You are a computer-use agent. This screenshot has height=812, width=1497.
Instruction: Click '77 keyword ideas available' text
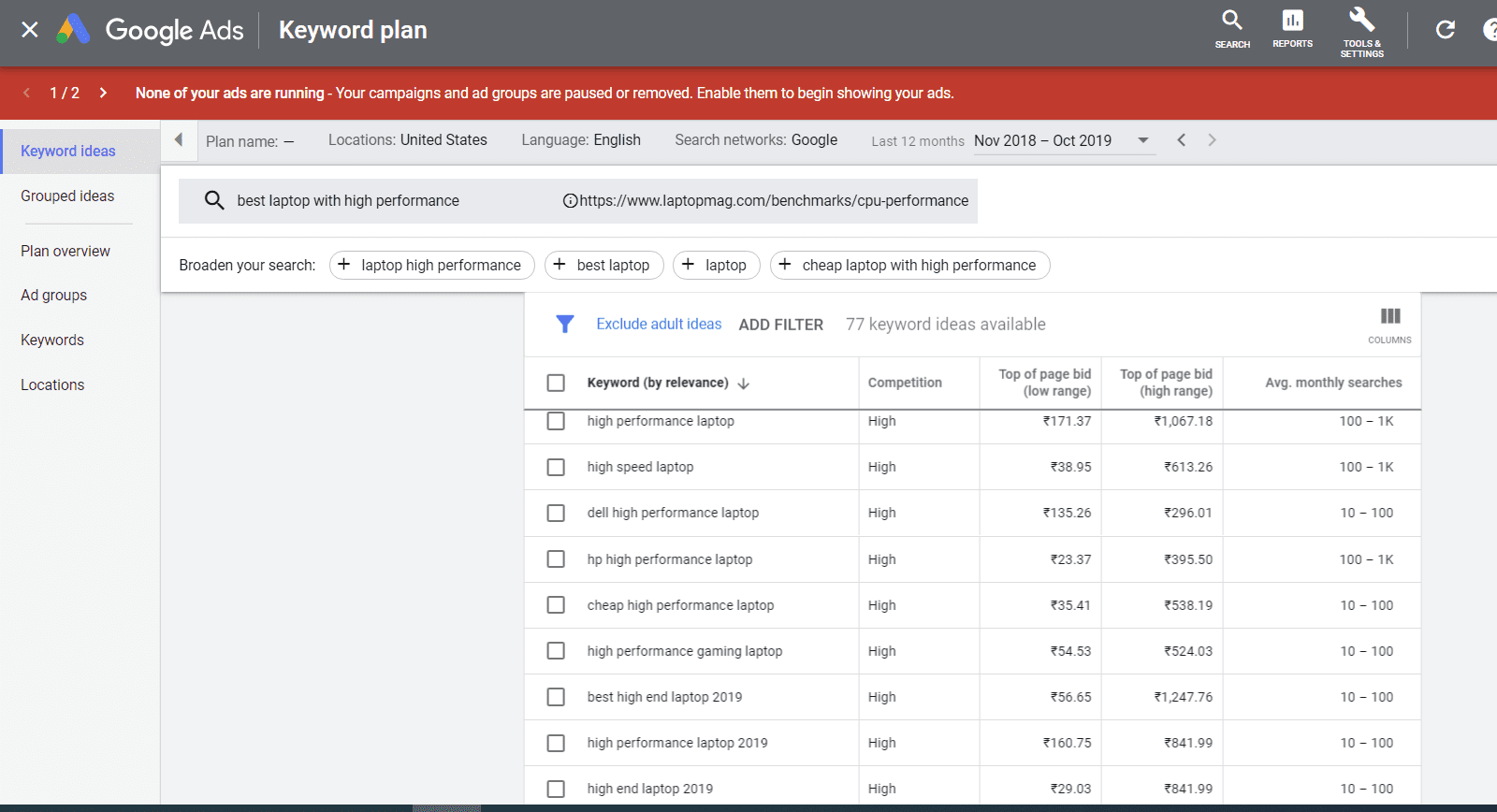pos(946,325)
